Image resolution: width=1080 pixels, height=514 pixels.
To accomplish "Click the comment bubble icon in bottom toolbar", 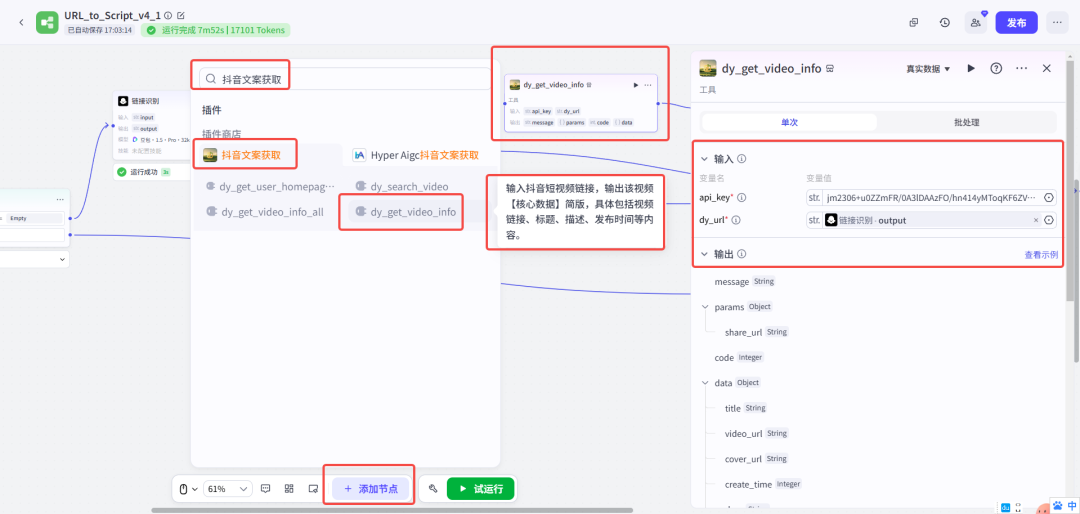I will click(266, 489).
